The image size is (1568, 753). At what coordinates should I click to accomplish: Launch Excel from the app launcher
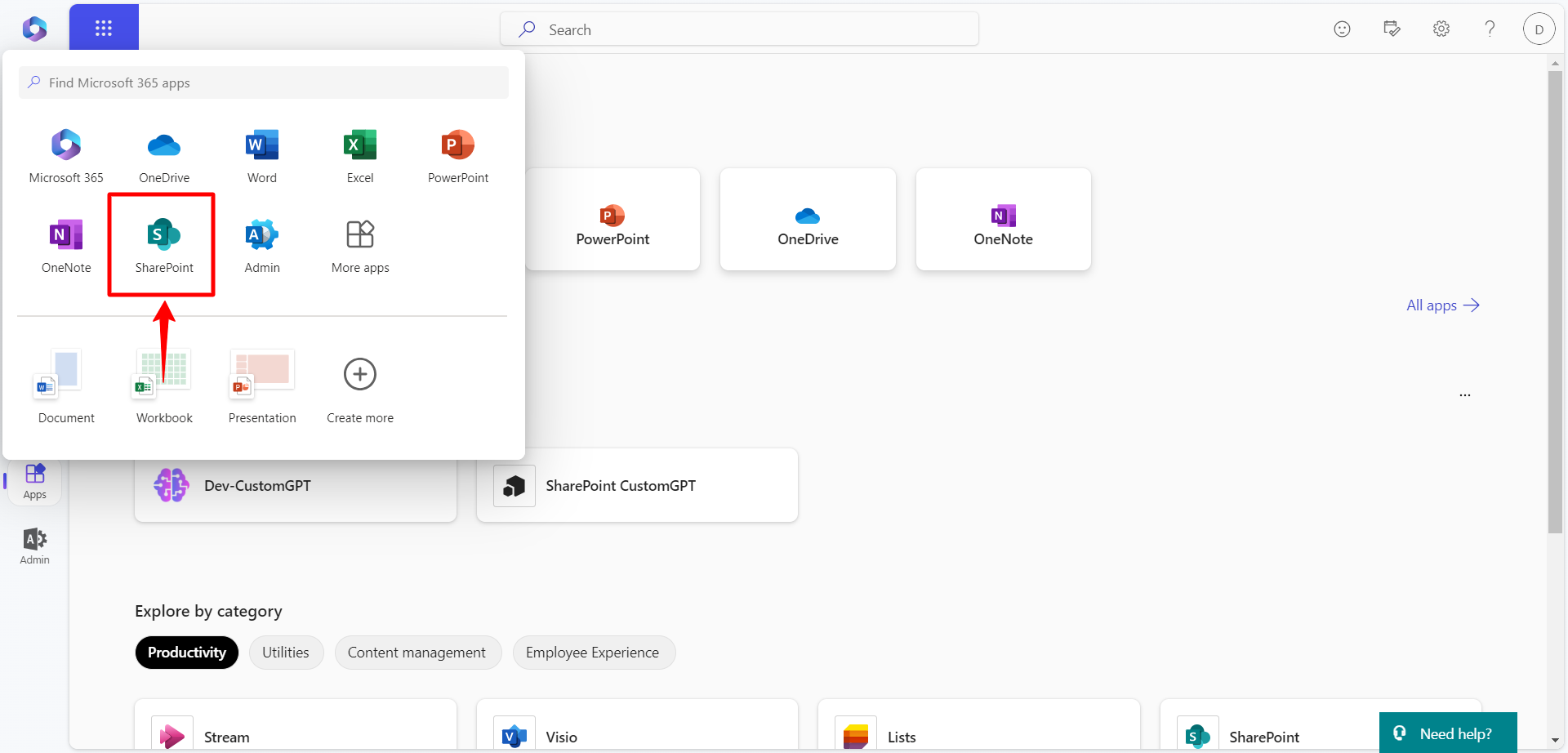[360, 156]
